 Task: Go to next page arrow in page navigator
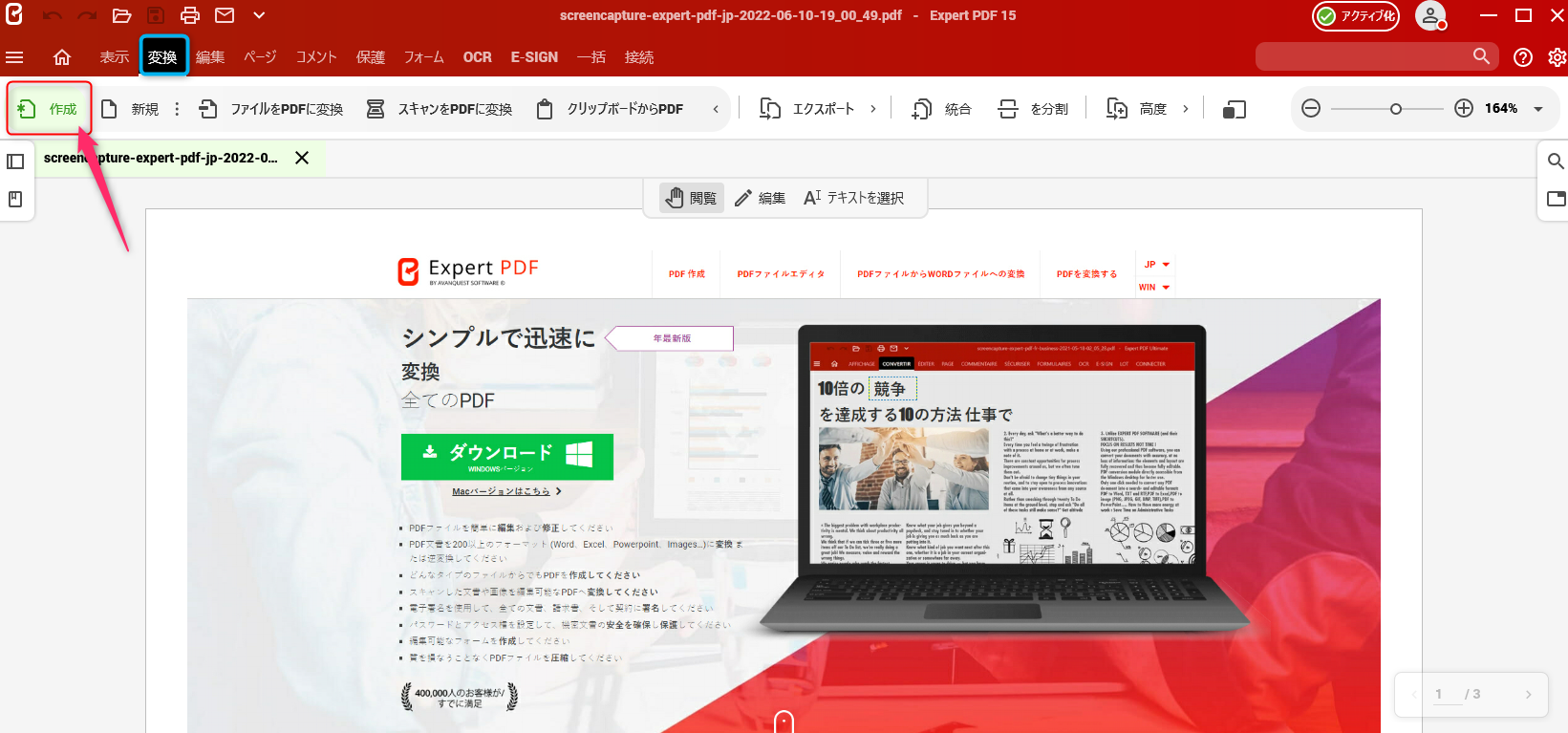pos(1528,694)
